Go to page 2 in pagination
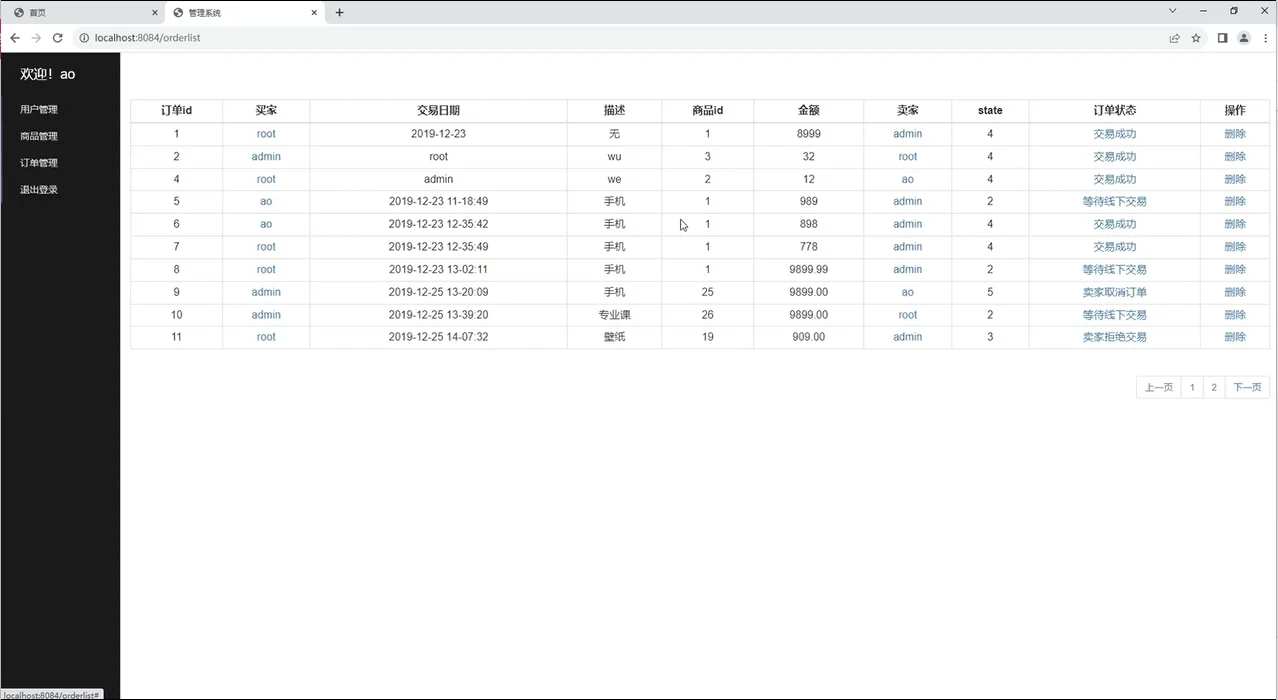 coord(1214,387)
